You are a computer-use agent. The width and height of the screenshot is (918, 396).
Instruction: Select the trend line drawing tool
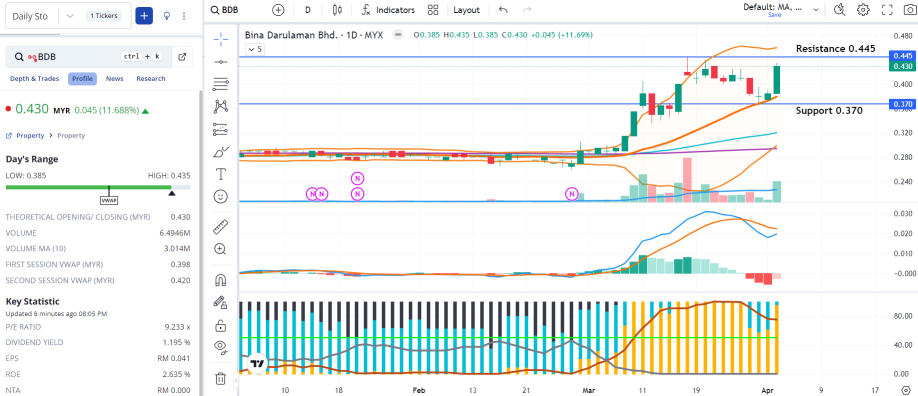[x=221, y=62]
